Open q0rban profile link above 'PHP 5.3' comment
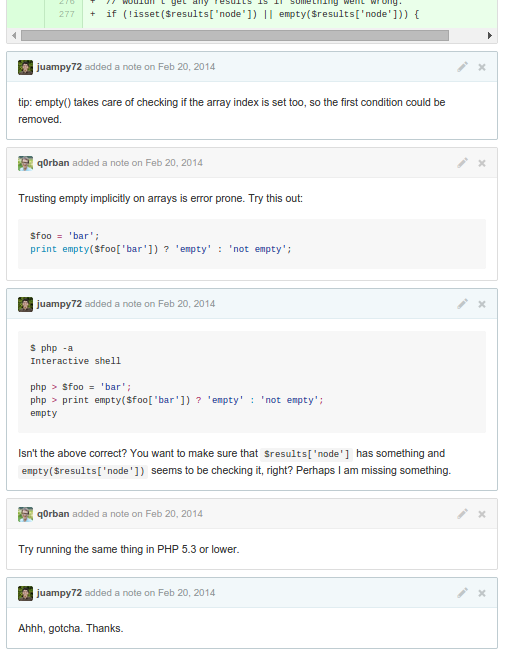 click(53, 514)
